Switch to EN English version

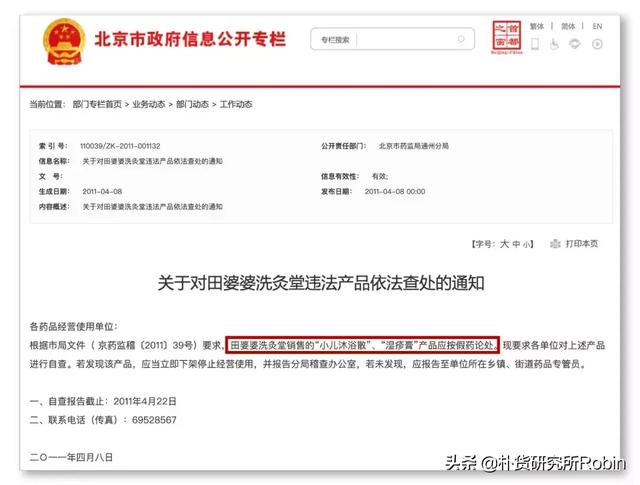(597, 27)
